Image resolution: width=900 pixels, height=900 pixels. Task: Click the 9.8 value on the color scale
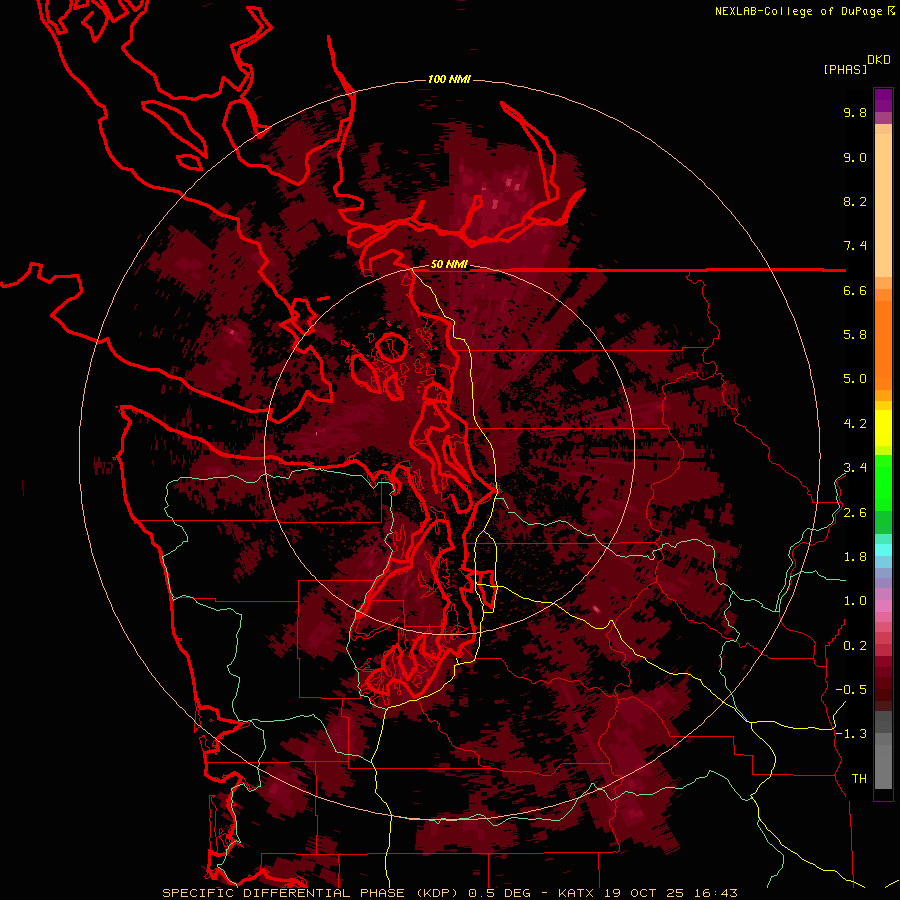(x=855, y=112)
